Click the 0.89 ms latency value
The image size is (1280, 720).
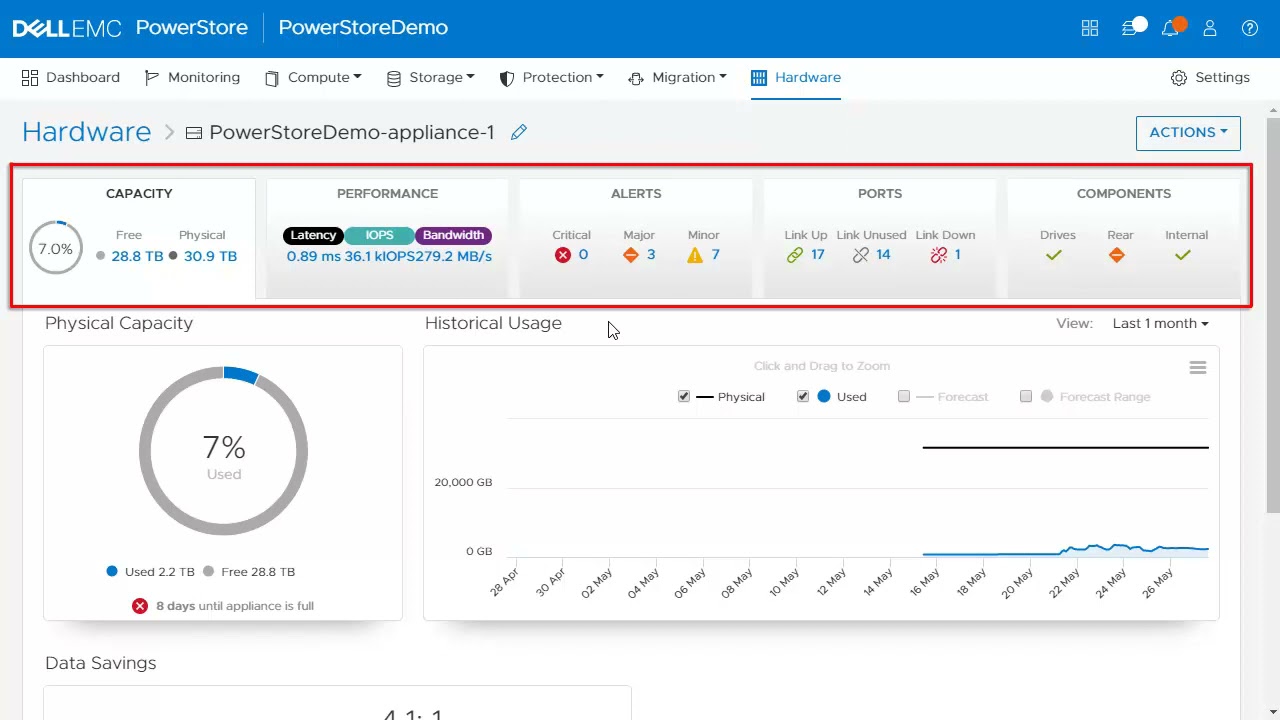(313, 256)
